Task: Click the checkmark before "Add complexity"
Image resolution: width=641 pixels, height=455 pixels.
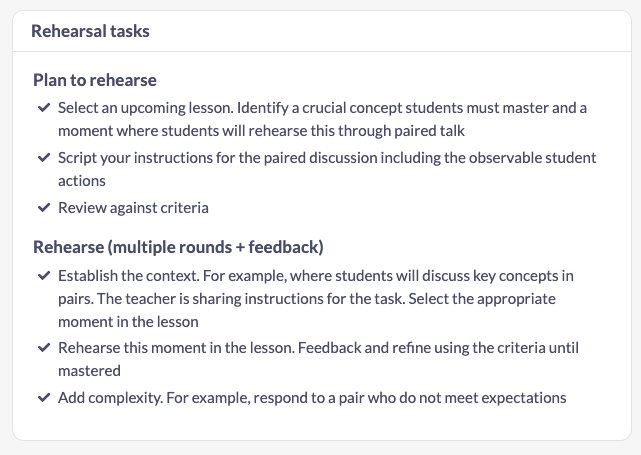Action: [42, 398]
